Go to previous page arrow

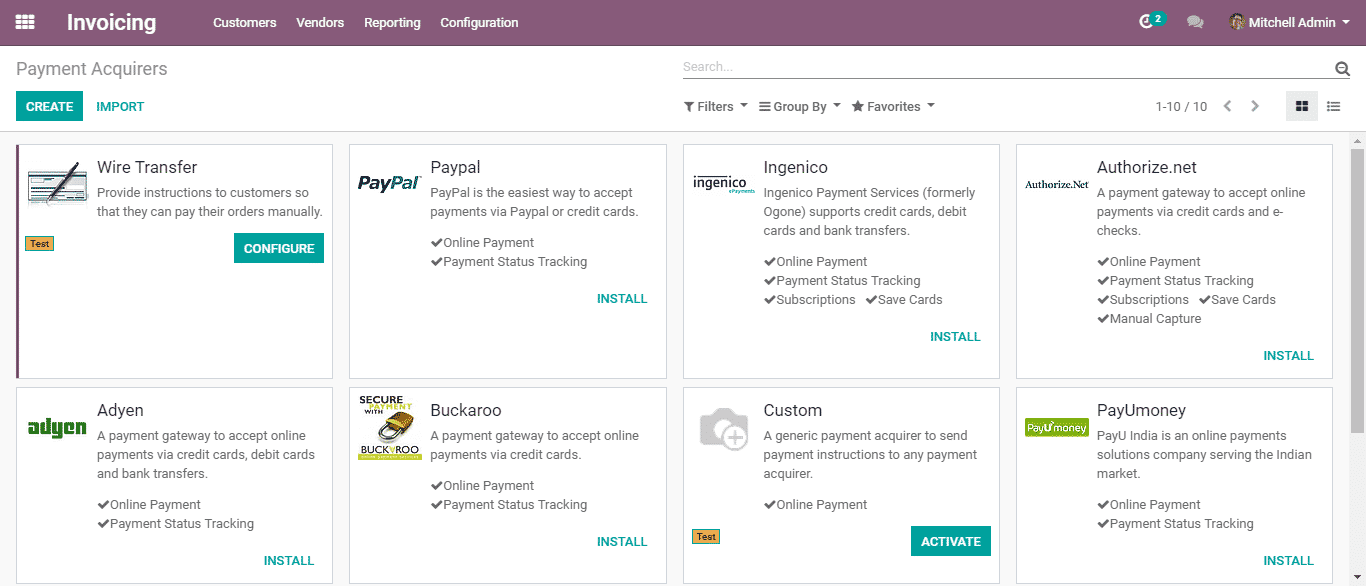(1227, 106)
